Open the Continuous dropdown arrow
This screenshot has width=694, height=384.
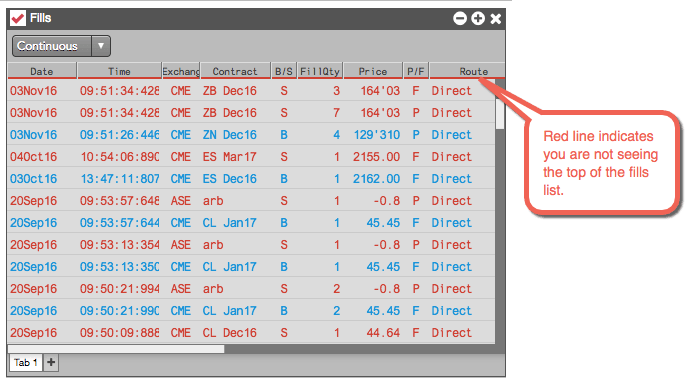click(101, 46)
